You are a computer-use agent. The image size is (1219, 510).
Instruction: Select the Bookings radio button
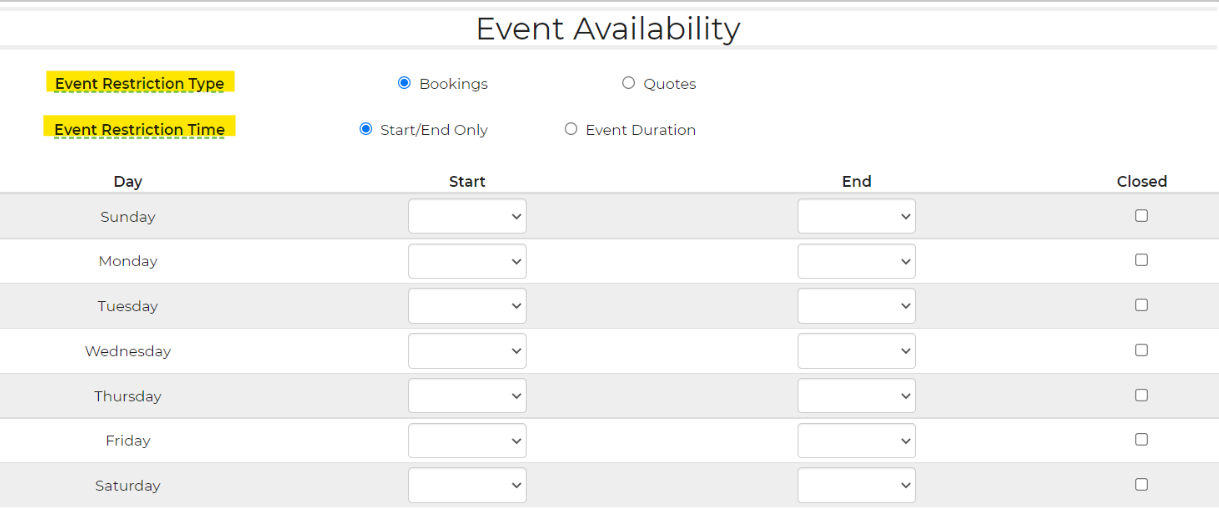click(404, 83)
